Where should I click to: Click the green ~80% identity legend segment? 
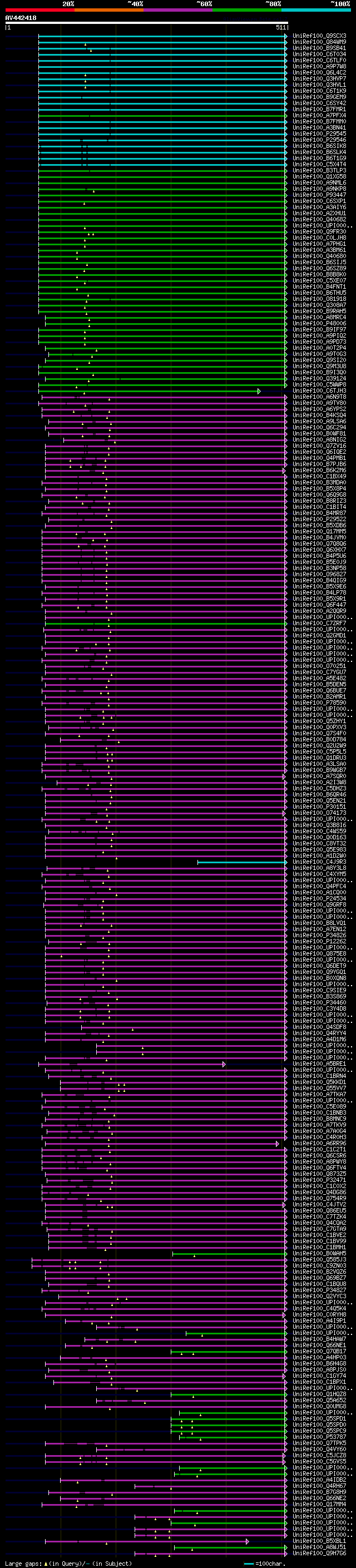pyautogui.click(x=247, y=10)
